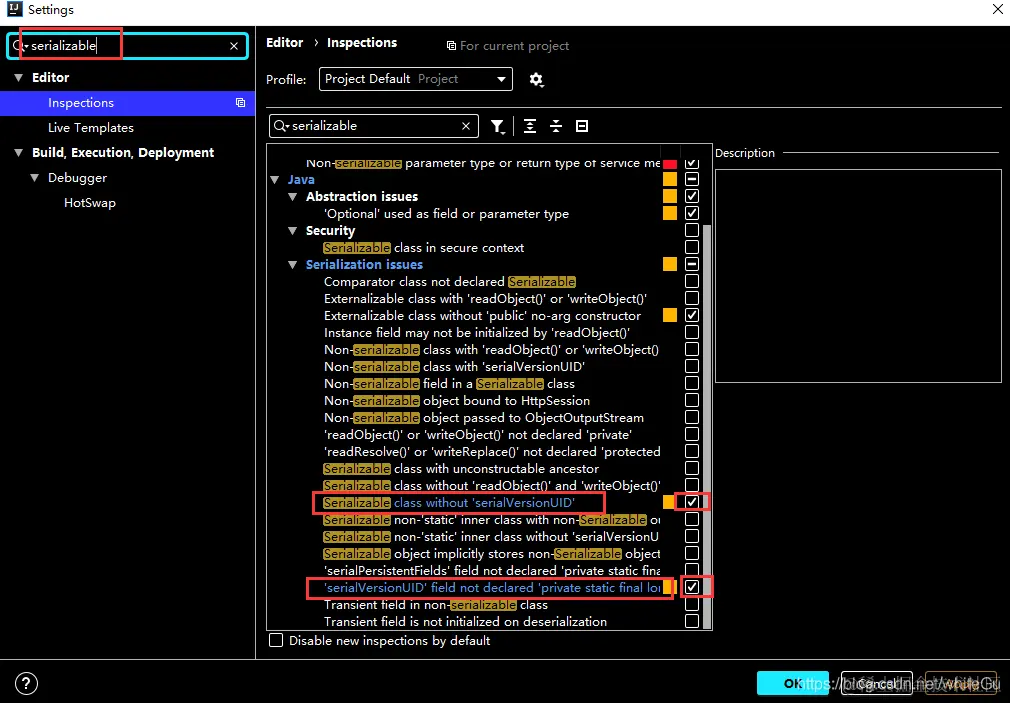
Task: Collapse Build, Execution, Deployment group
Action: point(18,153)
